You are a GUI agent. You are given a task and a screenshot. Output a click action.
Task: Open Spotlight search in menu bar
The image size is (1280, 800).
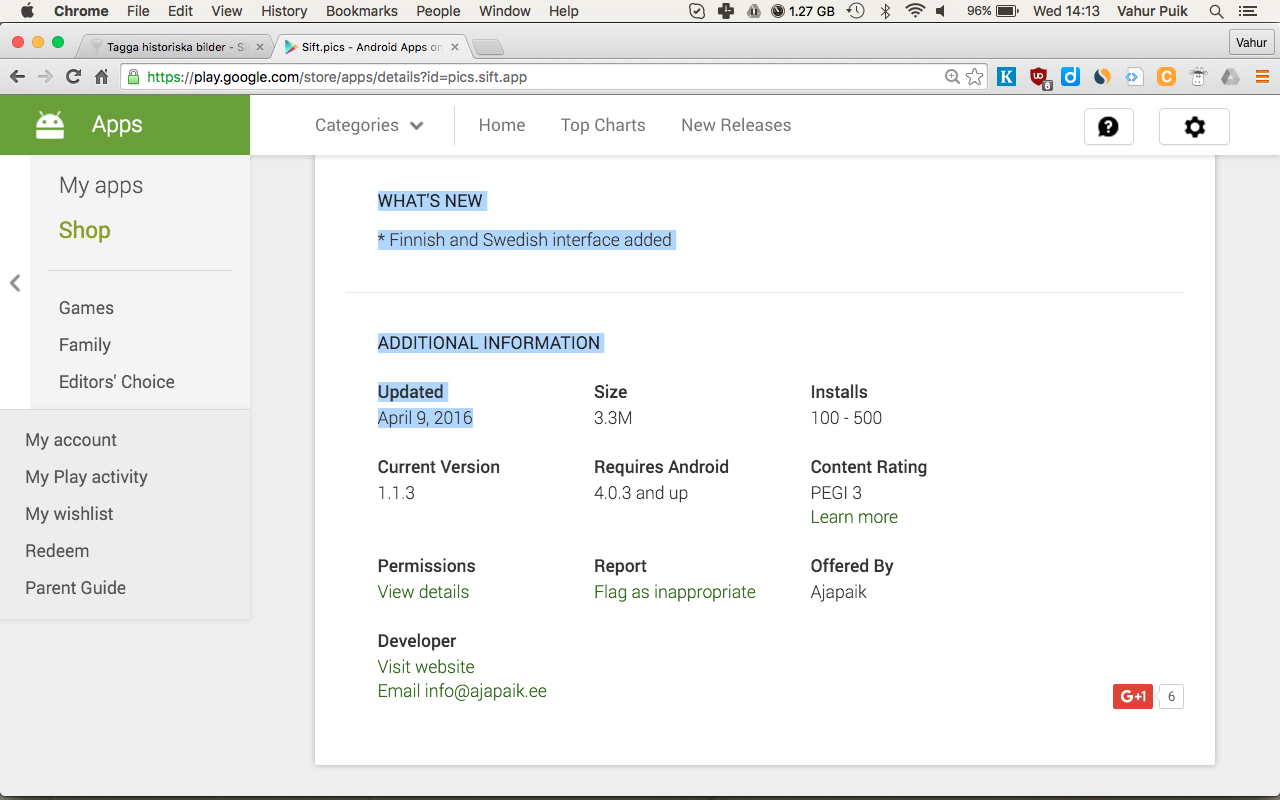(x=1216, y=11)
